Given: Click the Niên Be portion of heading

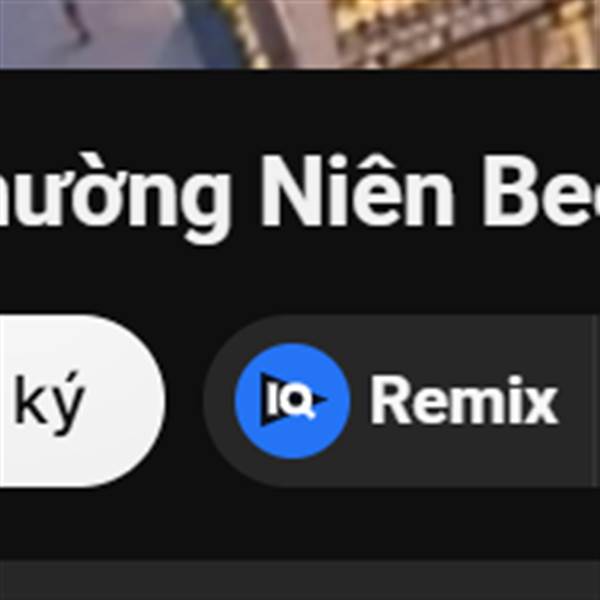Looking at the screenshot, I should coord(430,191).
